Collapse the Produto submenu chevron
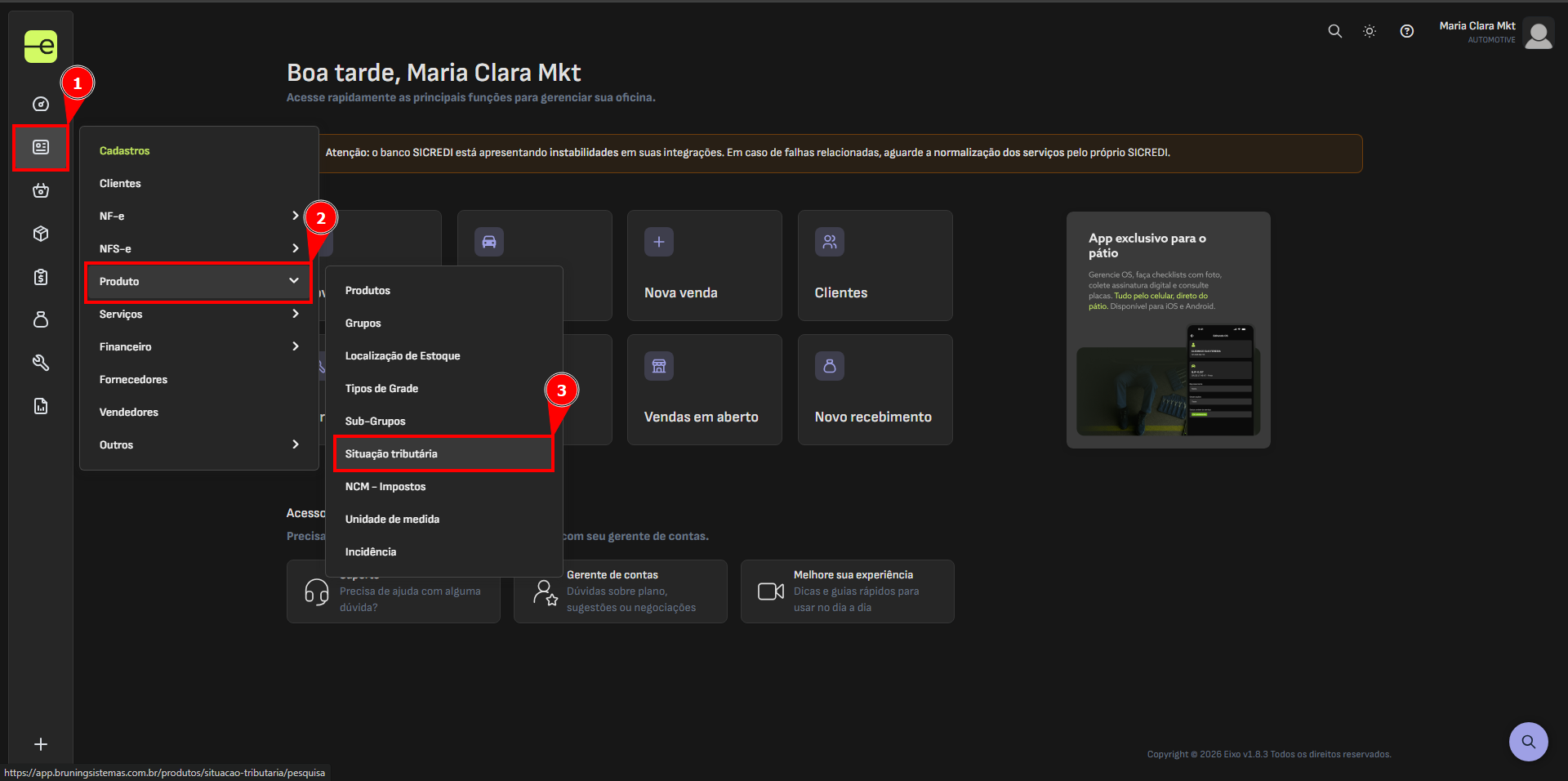Screen dimensions: 1568x781 294,281
